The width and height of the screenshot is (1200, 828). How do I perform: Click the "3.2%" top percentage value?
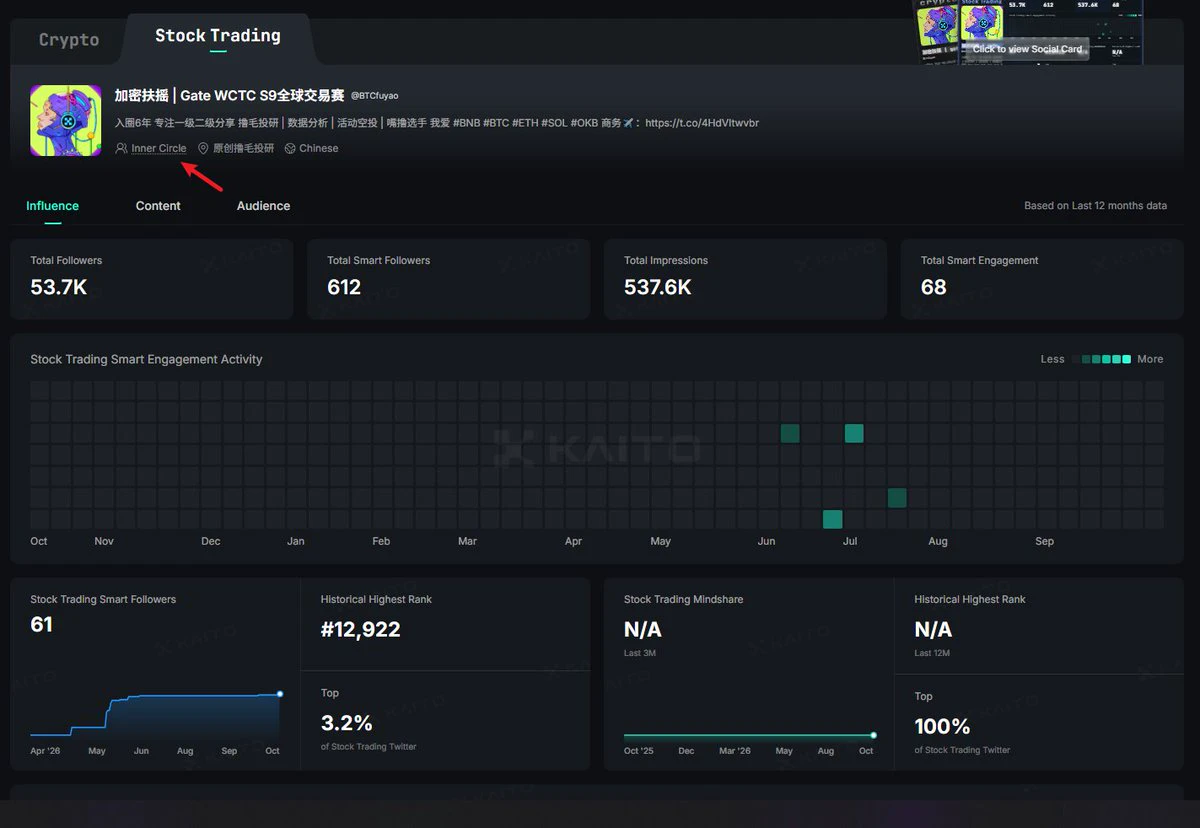(x=346, y=723)
